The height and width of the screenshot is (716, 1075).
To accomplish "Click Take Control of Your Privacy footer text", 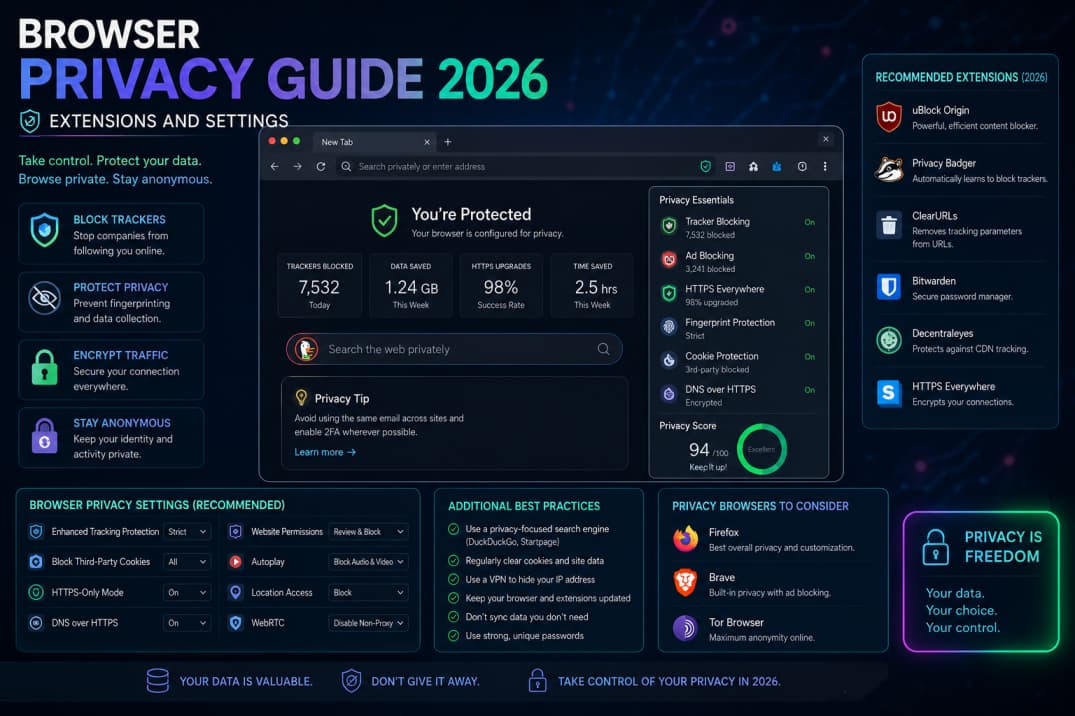I will tap(668, 681).
